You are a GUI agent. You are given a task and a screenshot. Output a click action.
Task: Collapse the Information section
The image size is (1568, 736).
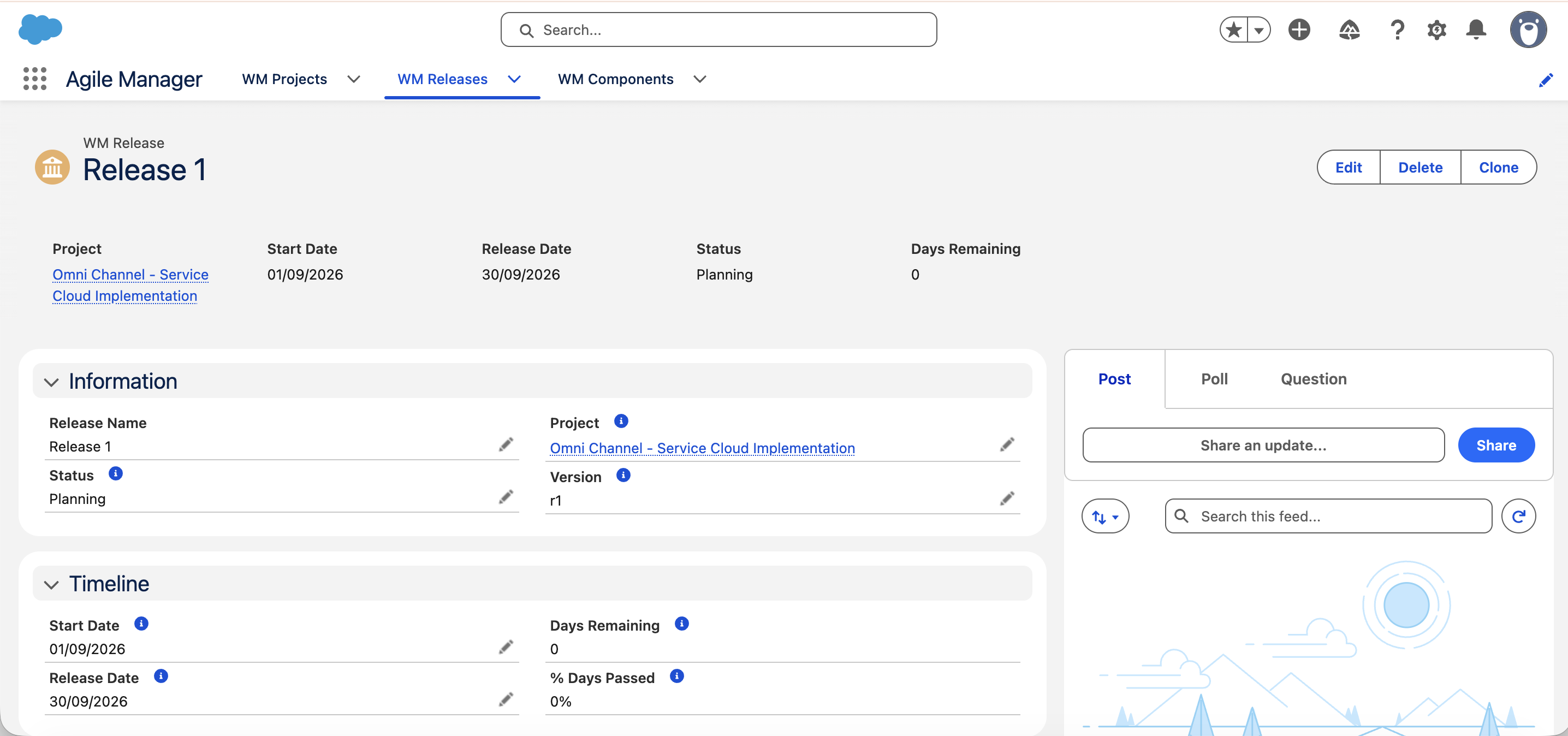click(x=51, y=382)
